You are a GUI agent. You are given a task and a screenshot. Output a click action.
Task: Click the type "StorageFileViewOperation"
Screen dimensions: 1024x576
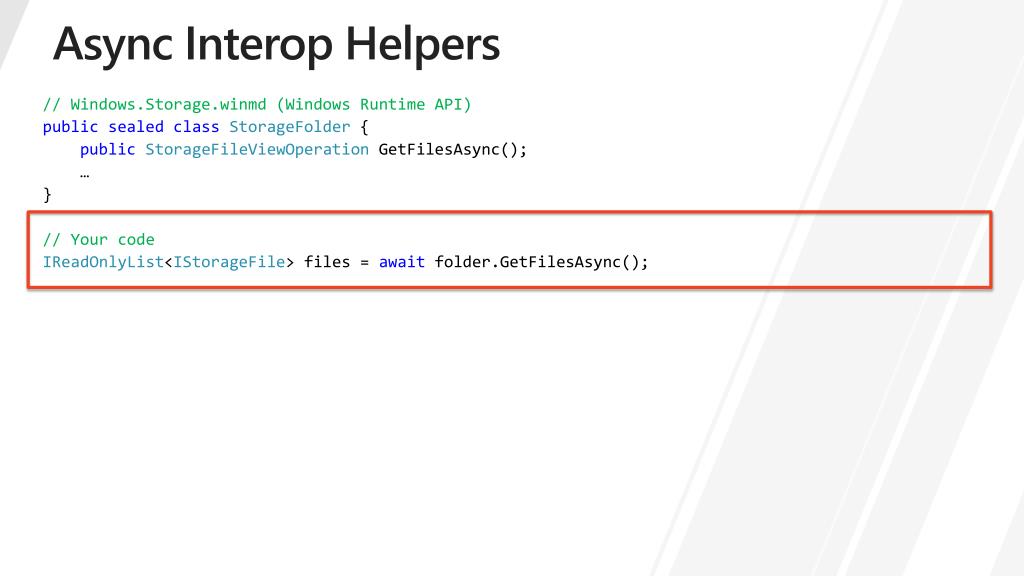(x=257, y=150)
